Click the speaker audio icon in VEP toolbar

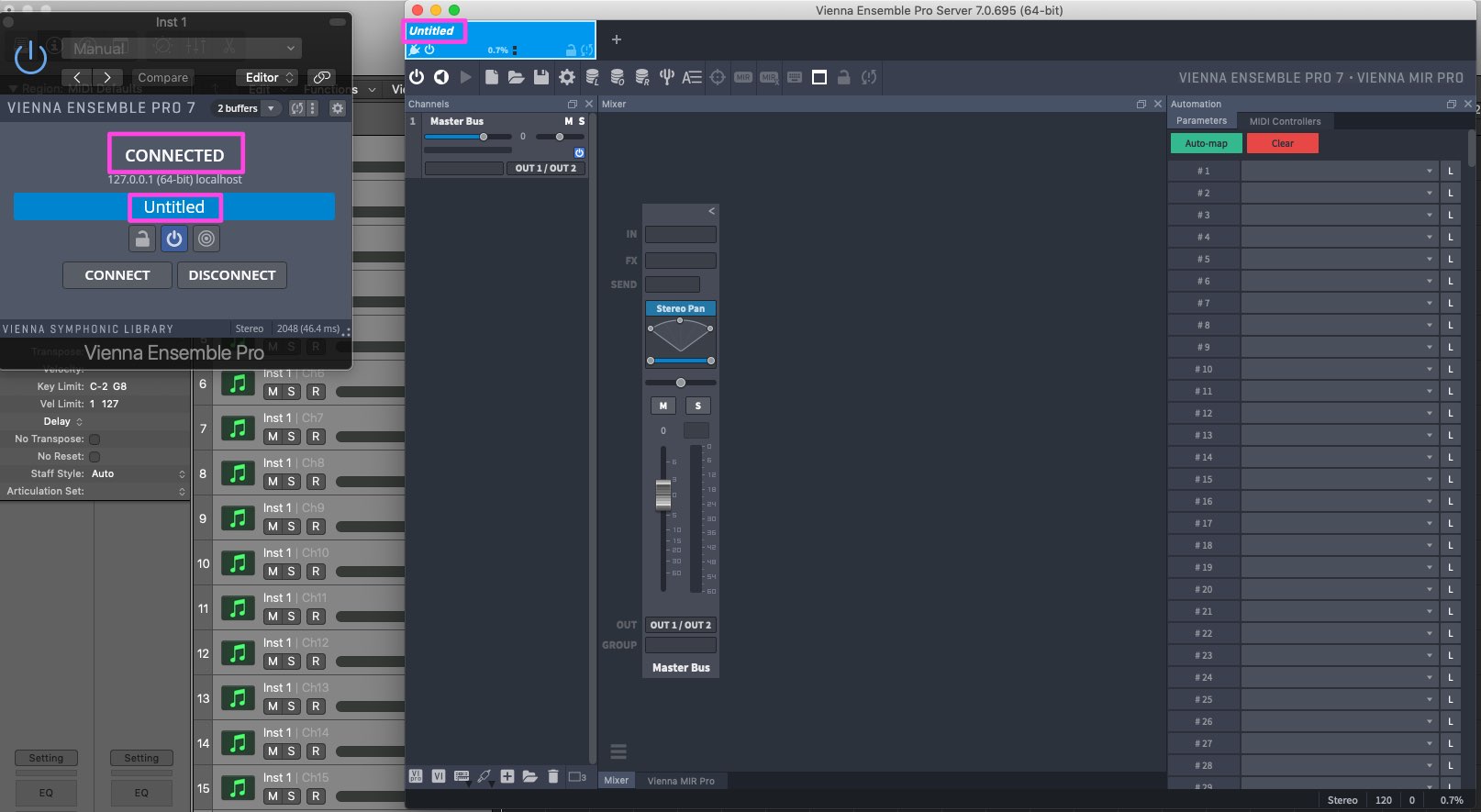point(441,77)
